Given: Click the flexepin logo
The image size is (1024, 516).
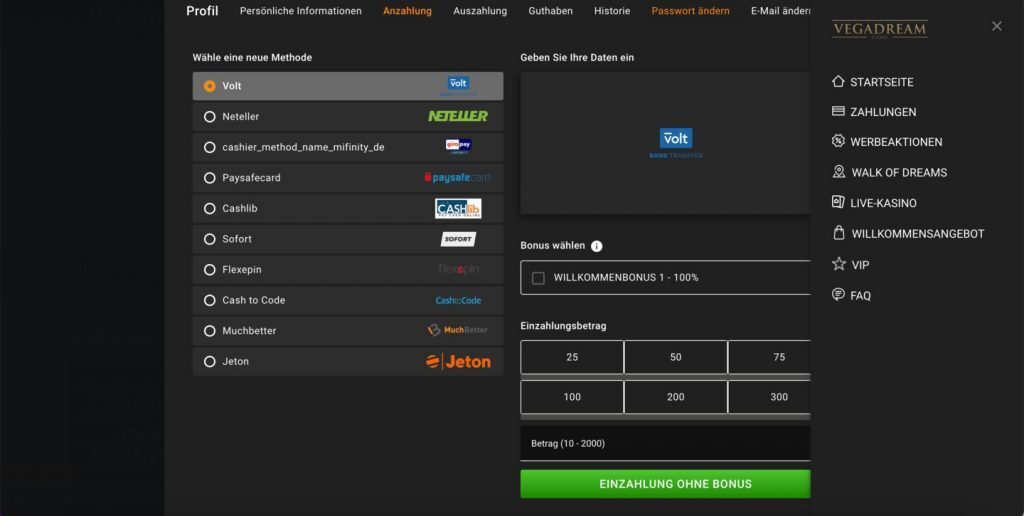Looking at the screenshot, I should [x=458, y=269].
